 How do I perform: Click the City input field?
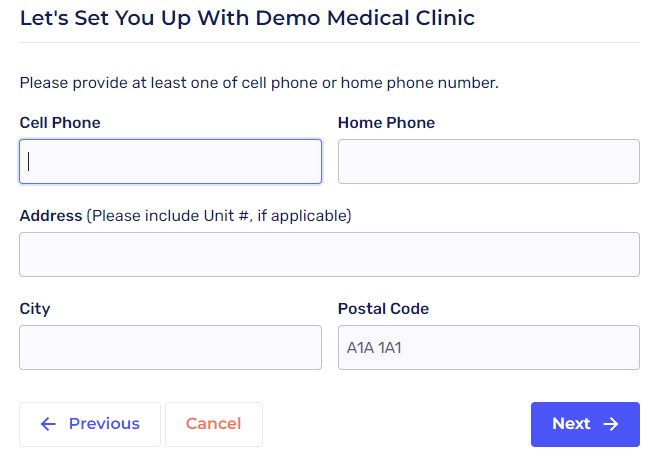170,347
